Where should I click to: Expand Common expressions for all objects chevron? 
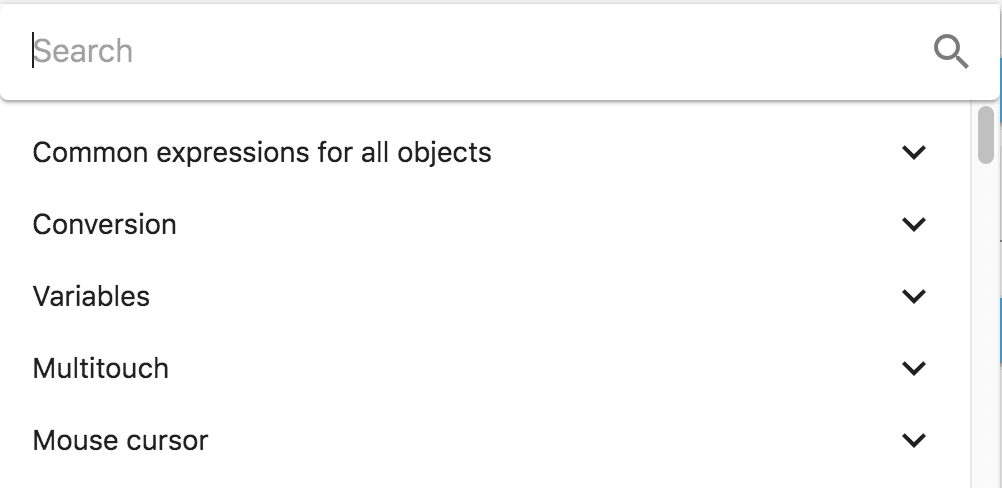(x=913, y=153)
